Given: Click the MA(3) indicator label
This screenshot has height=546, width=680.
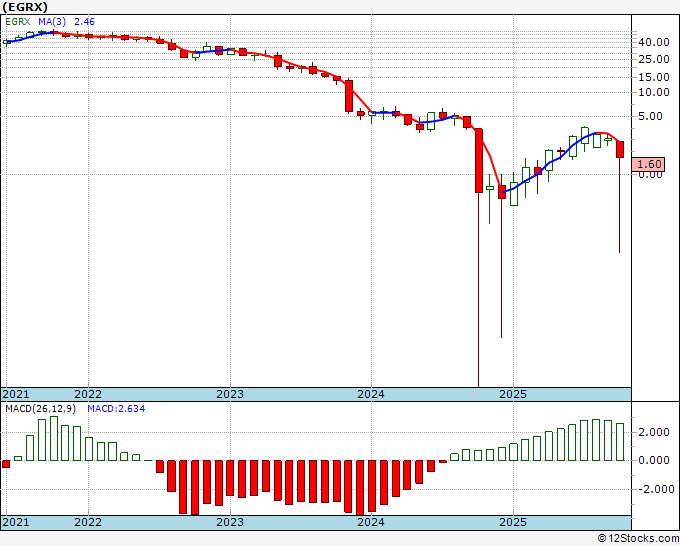Looking at the screenshot, I should pyautogui.click(x=52, y=22).
